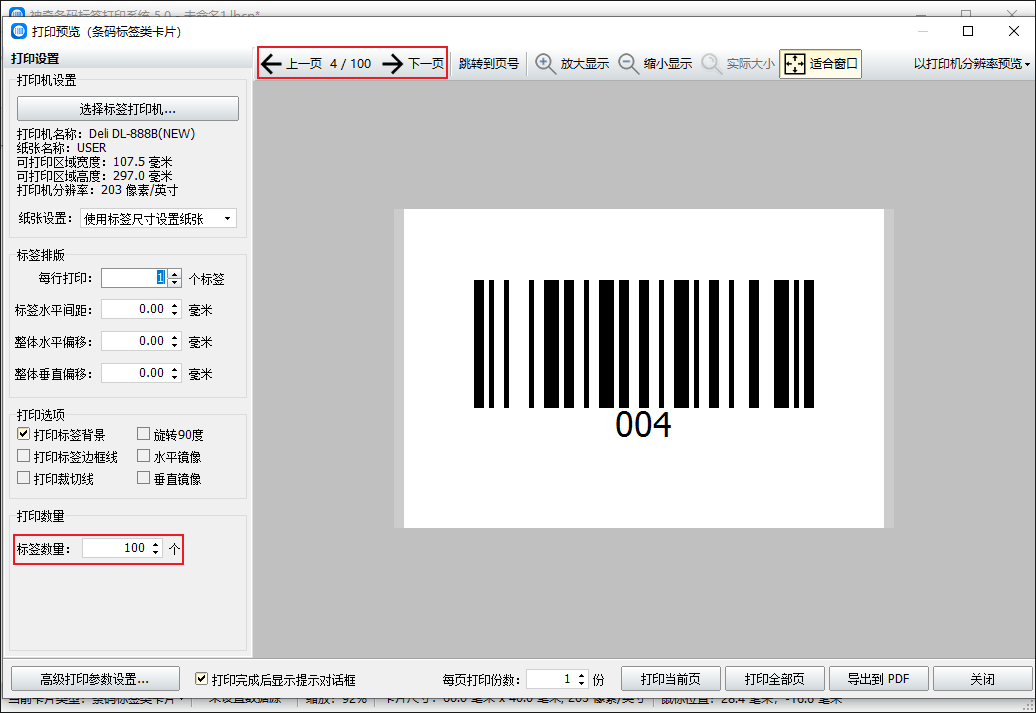Click 关闭 button
1036x713 pixels.
point(982,679)
